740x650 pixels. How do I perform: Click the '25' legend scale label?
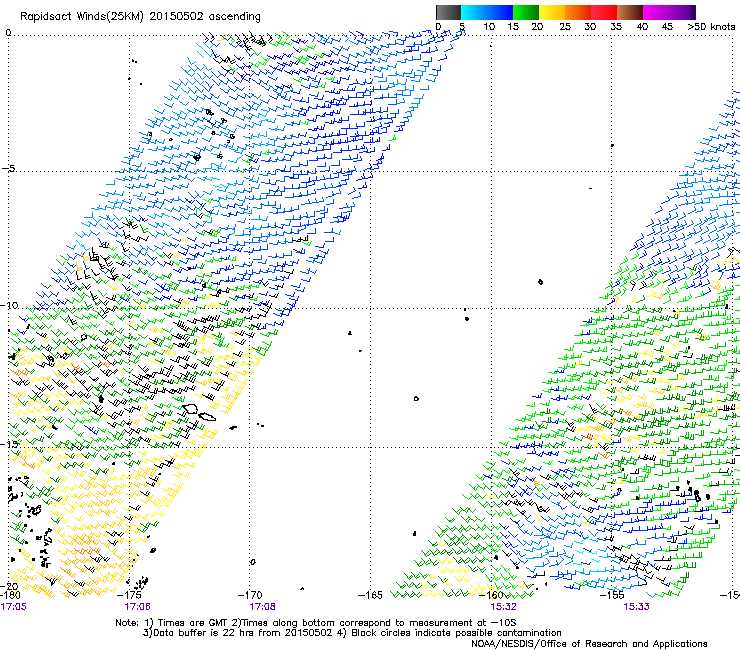point(565,27)
